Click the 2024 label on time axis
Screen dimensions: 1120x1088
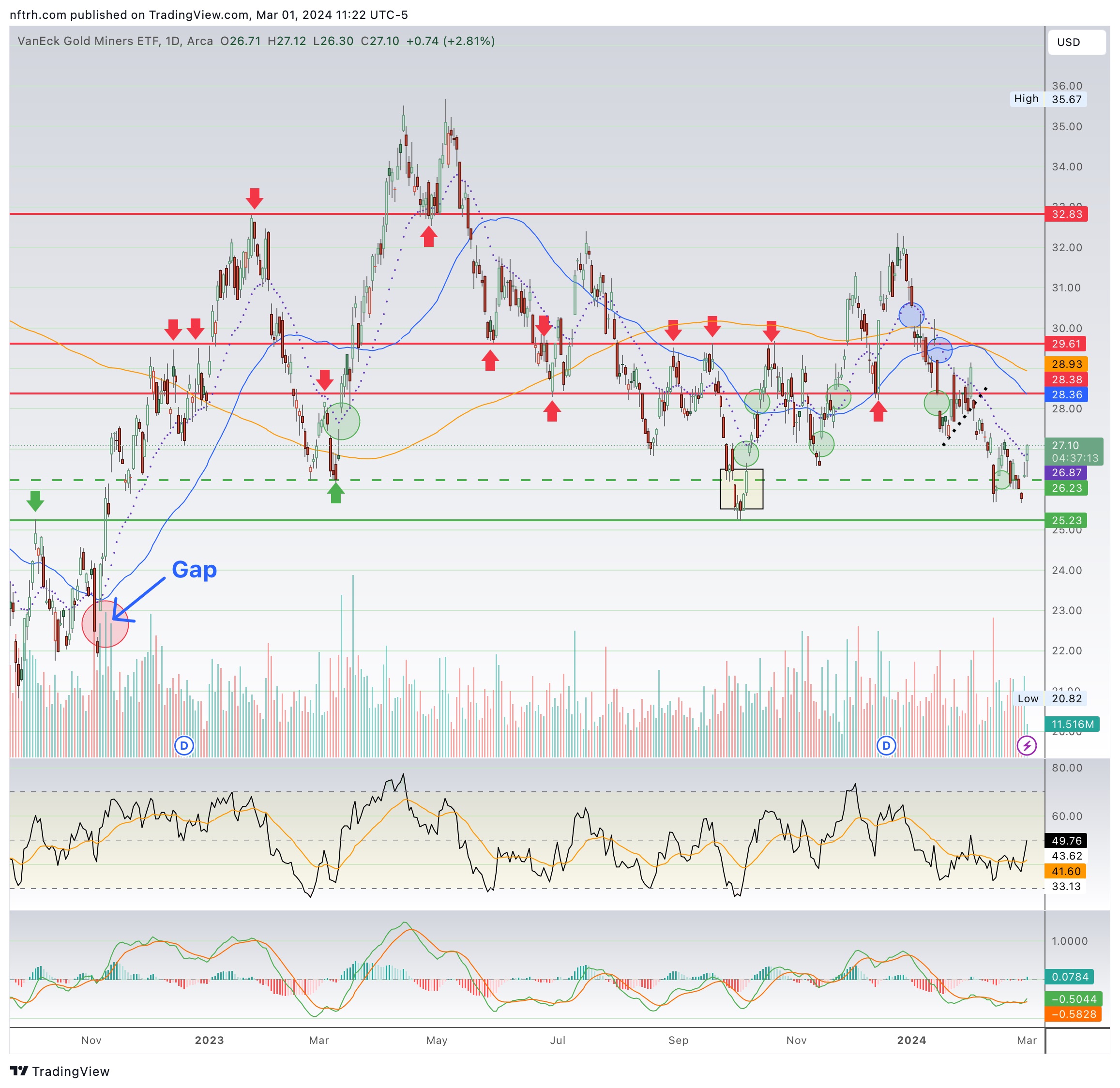(911, 1040)
